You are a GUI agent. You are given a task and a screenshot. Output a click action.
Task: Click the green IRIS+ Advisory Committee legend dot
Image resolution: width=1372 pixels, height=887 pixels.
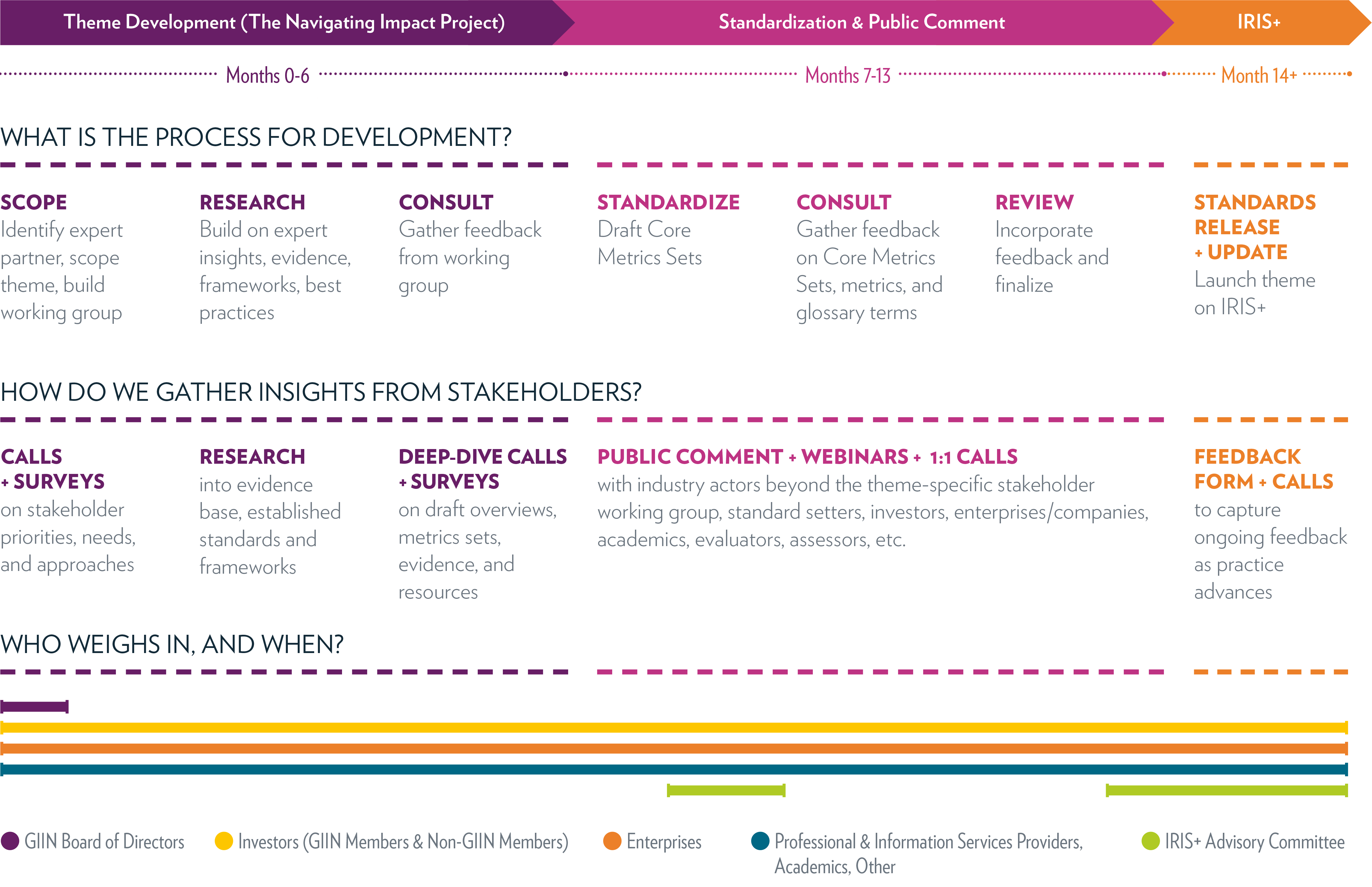tap(1150, 841)
